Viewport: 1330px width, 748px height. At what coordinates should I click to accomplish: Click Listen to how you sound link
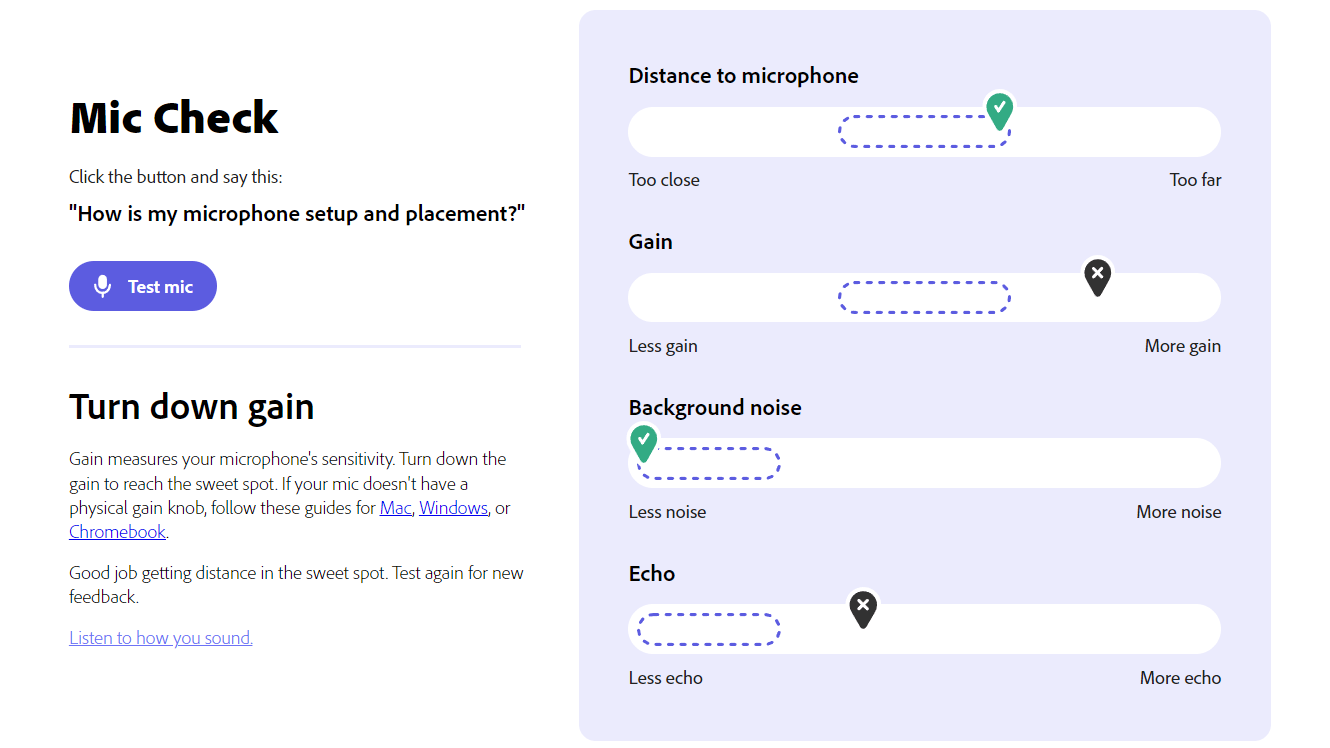(161, 638)
